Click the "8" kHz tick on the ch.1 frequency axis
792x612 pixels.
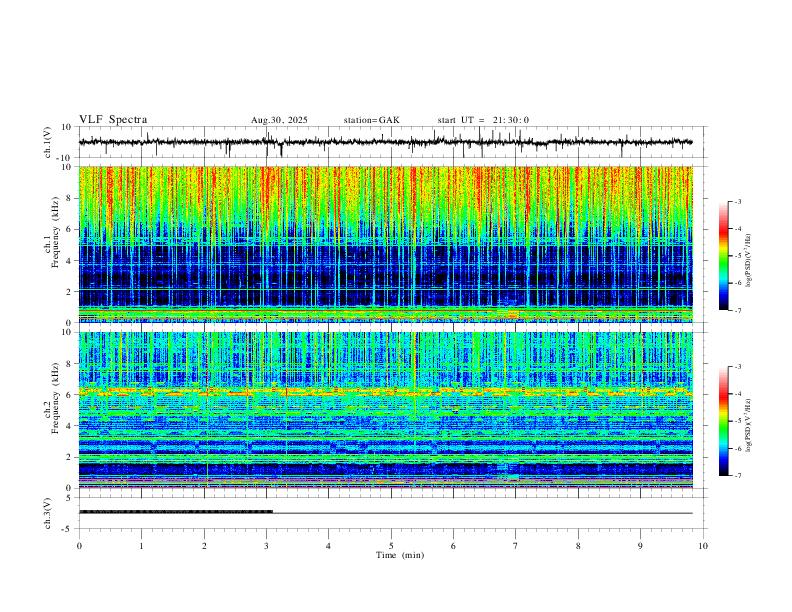coord(69,198)
